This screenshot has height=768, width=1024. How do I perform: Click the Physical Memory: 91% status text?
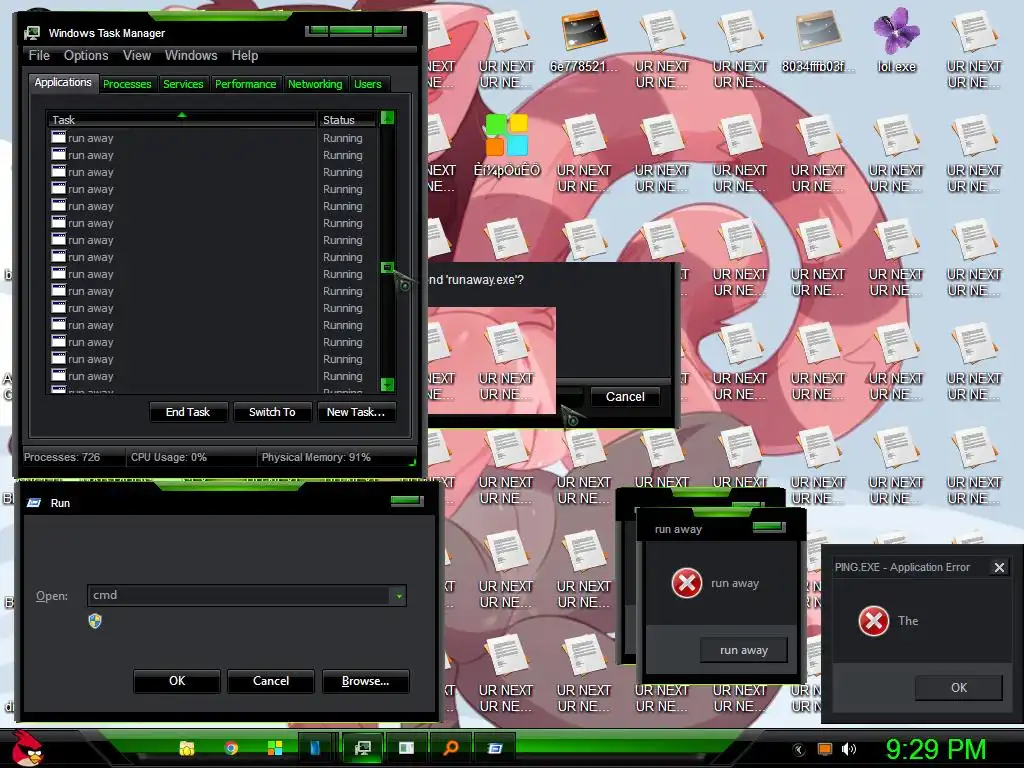pos(316,457)
